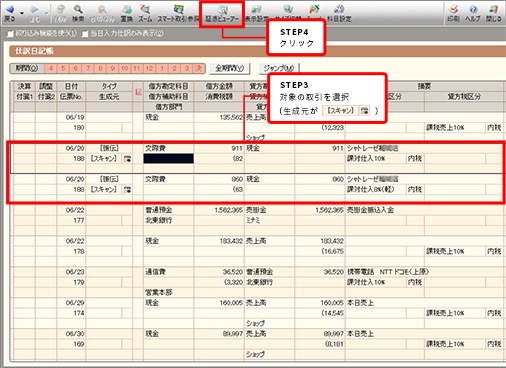The width and height of the screenshot is (506, 368).
Task: Click the ミナミ credit sub-account
Action: point(253,220)
